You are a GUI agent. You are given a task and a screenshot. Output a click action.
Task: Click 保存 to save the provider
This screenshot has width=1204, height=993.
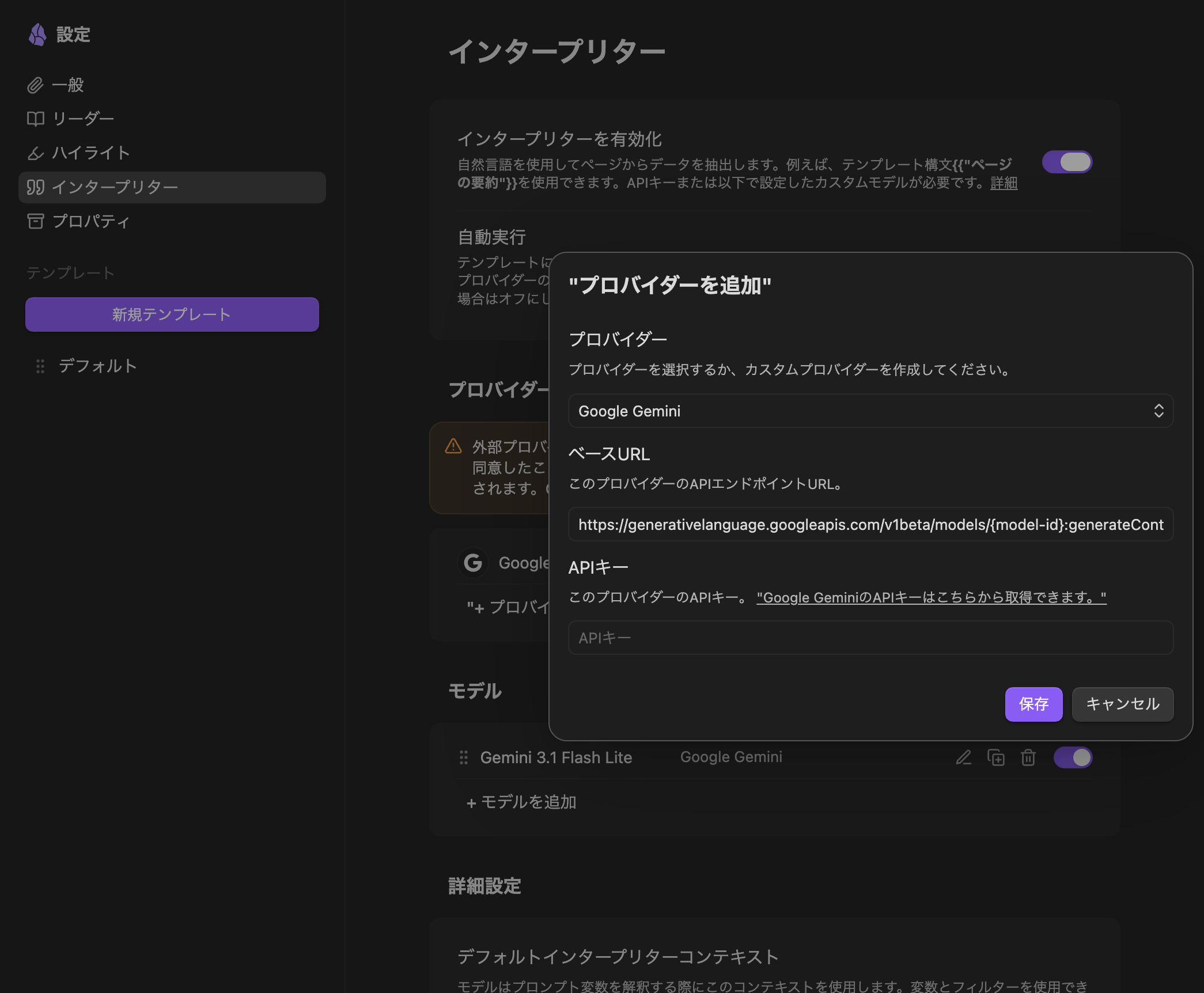click(x=1033, y=704)
